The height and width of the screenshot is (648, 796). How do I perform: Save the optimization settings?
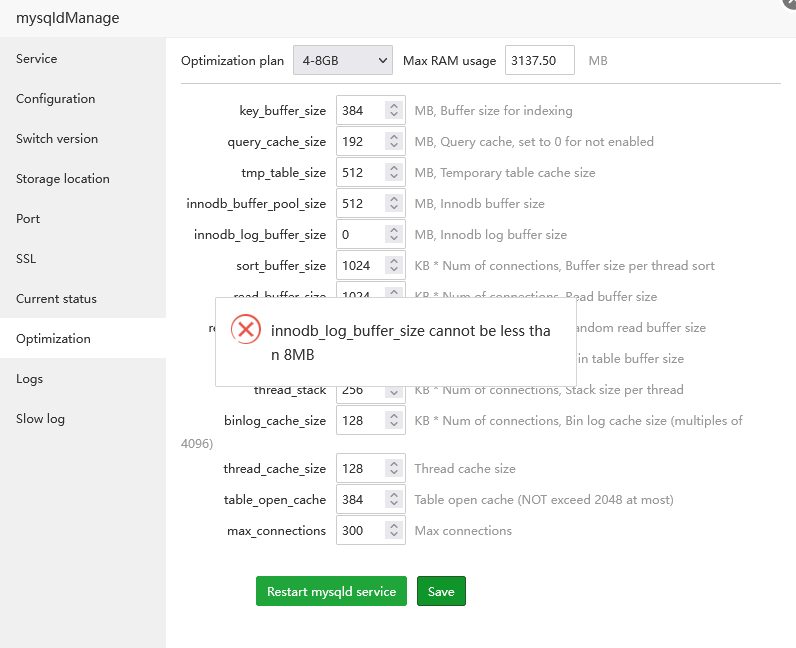[441, 592]
